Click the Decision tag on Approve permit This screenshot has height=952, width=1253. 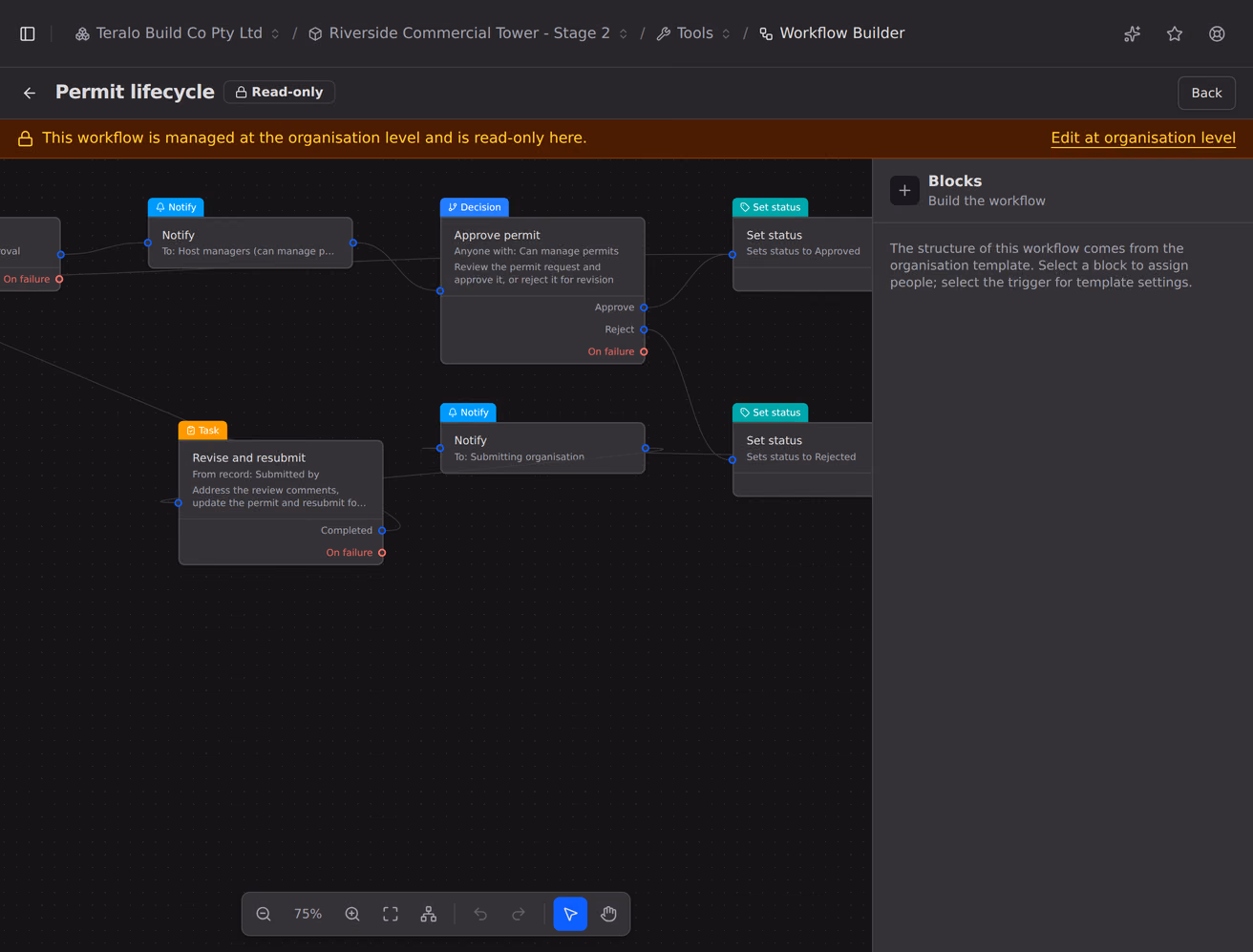click(475, 207)
